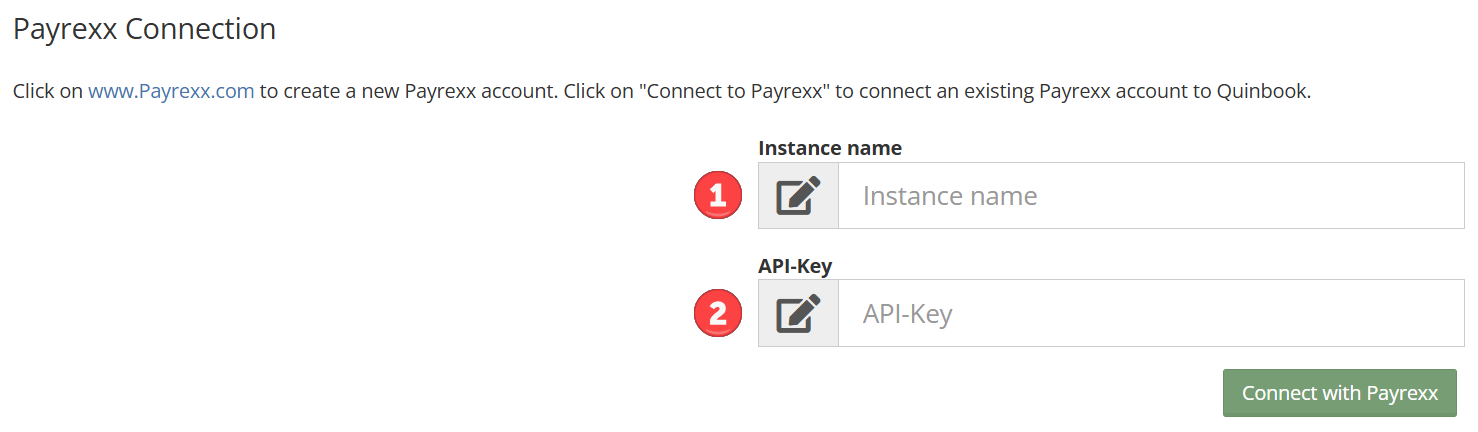Click the "Click on" words starting the description

click(x=48, y=91)
